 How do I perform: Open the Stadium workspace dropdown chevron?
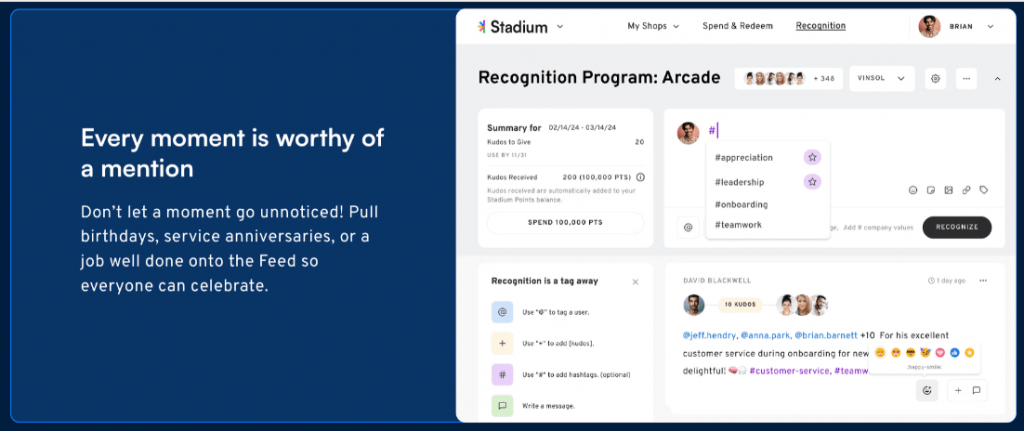click(560, 27)
